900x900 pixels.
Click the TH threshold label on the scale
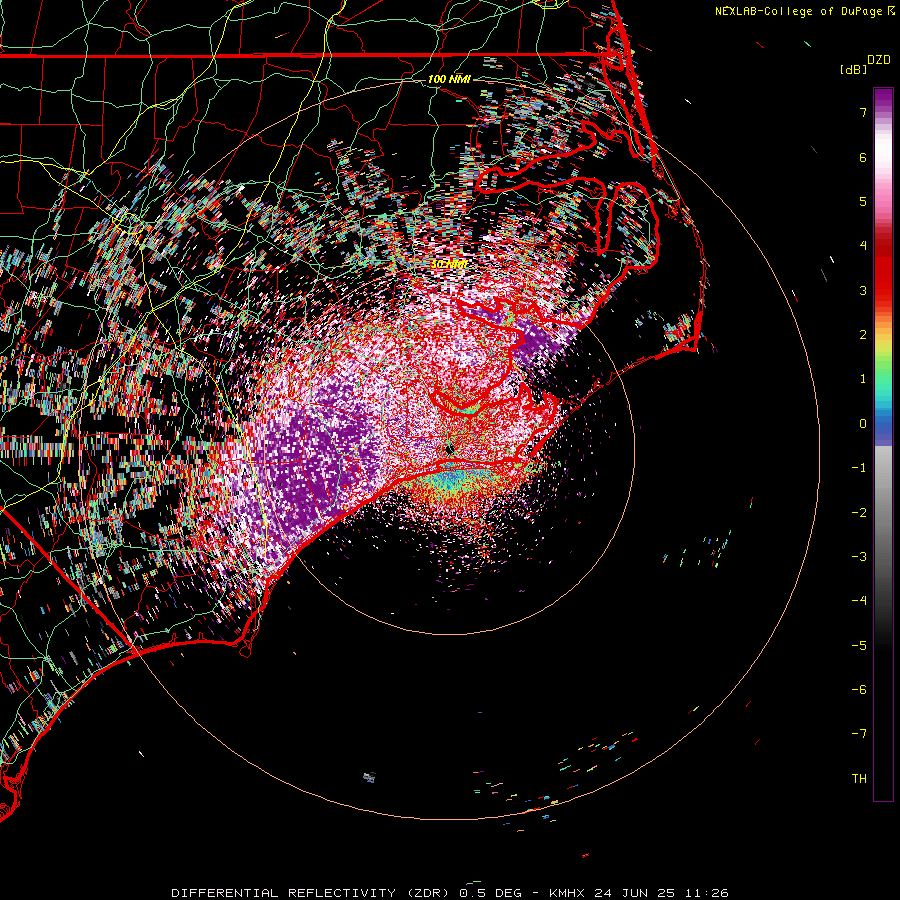pos(859,778)
